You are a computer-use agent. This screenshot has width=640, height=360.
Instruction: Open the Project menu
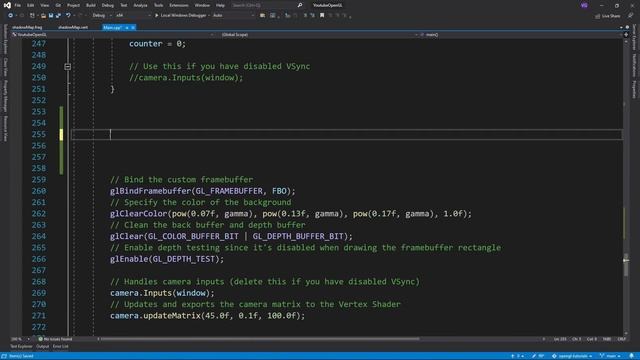[73, 5]
